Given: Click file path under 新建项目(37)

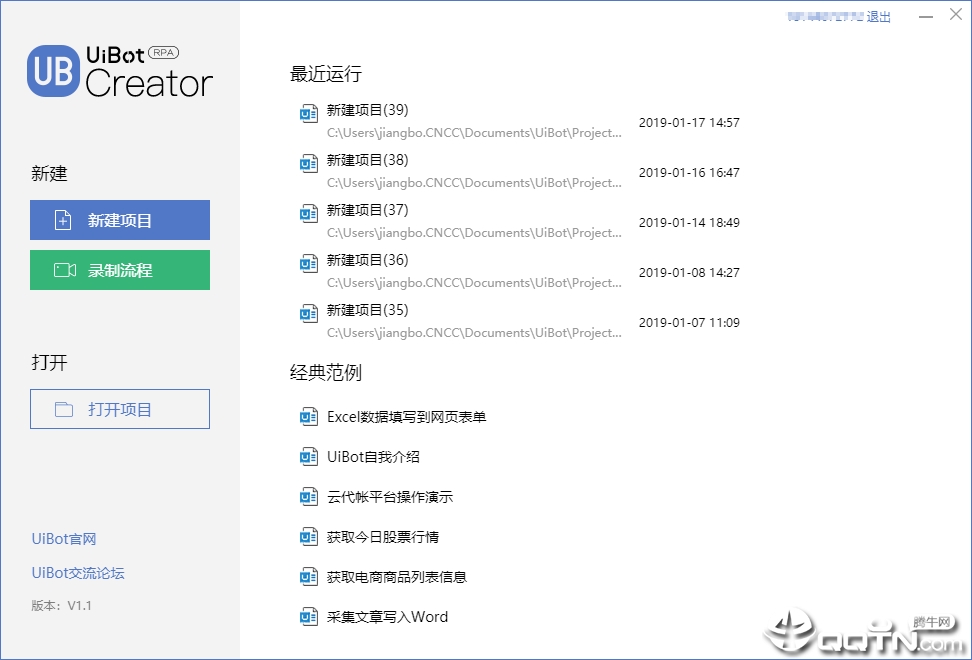Looking at the screenshot, I should (x=474, y=233).
